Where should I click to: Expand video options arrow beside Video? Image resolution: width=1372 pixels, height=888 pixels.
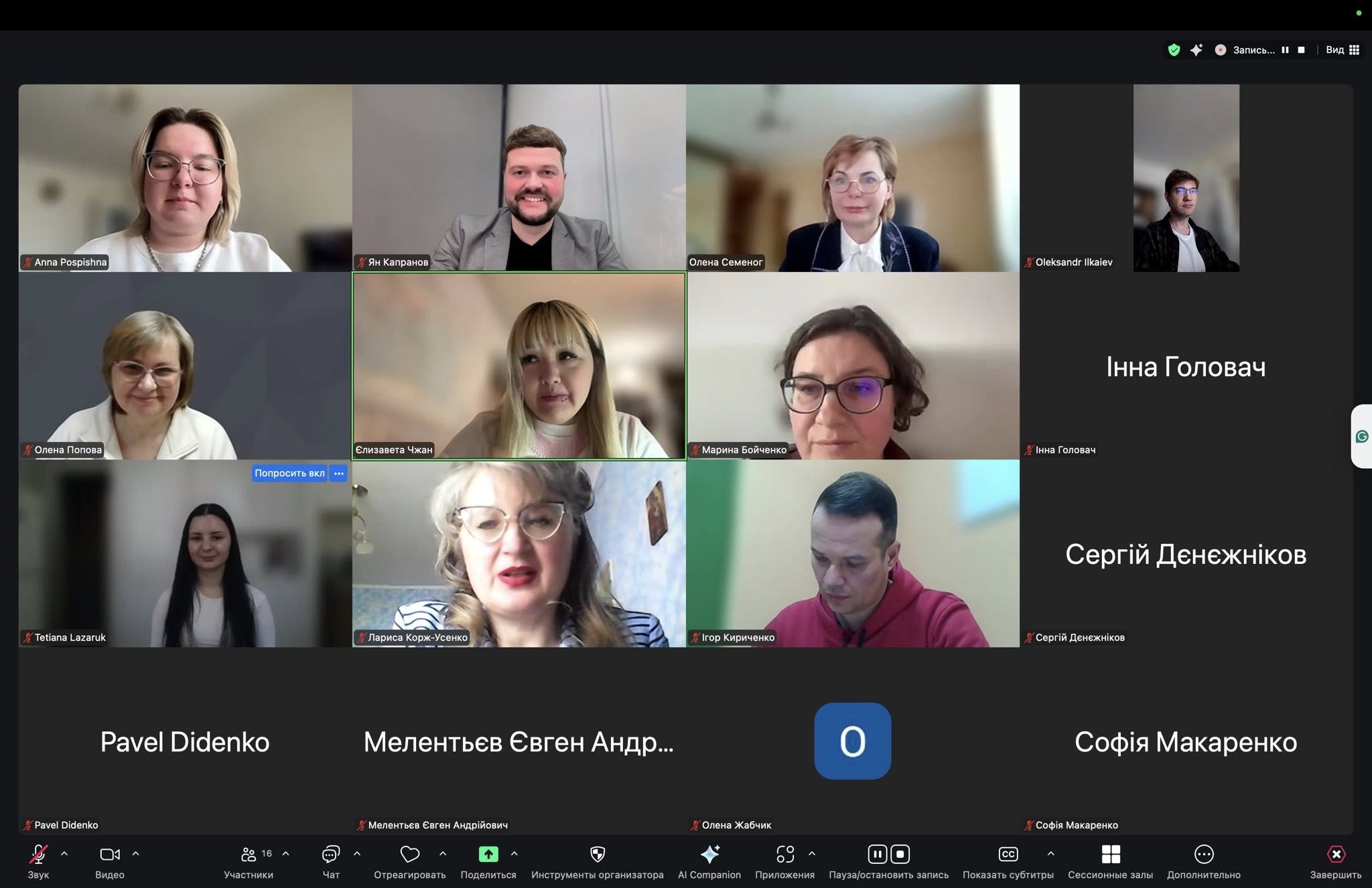(x=136, y=854)
